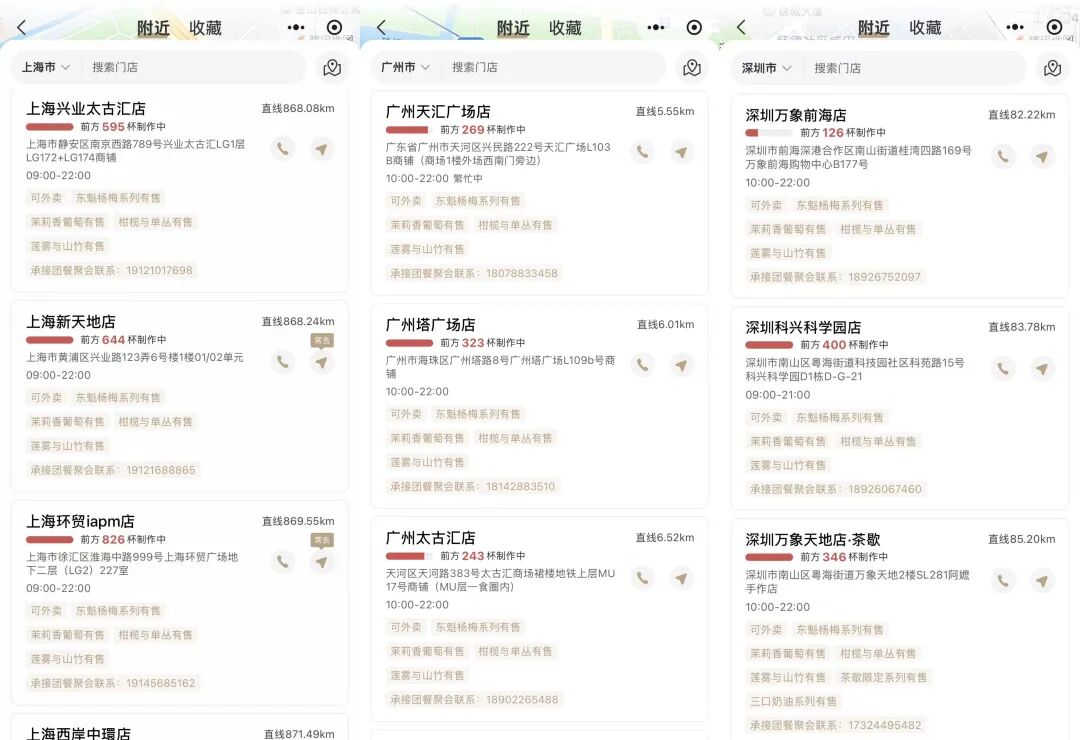The image size is (1080, 740).
Task: Go back in the 广州市 panel
Action: pos(381,27)
